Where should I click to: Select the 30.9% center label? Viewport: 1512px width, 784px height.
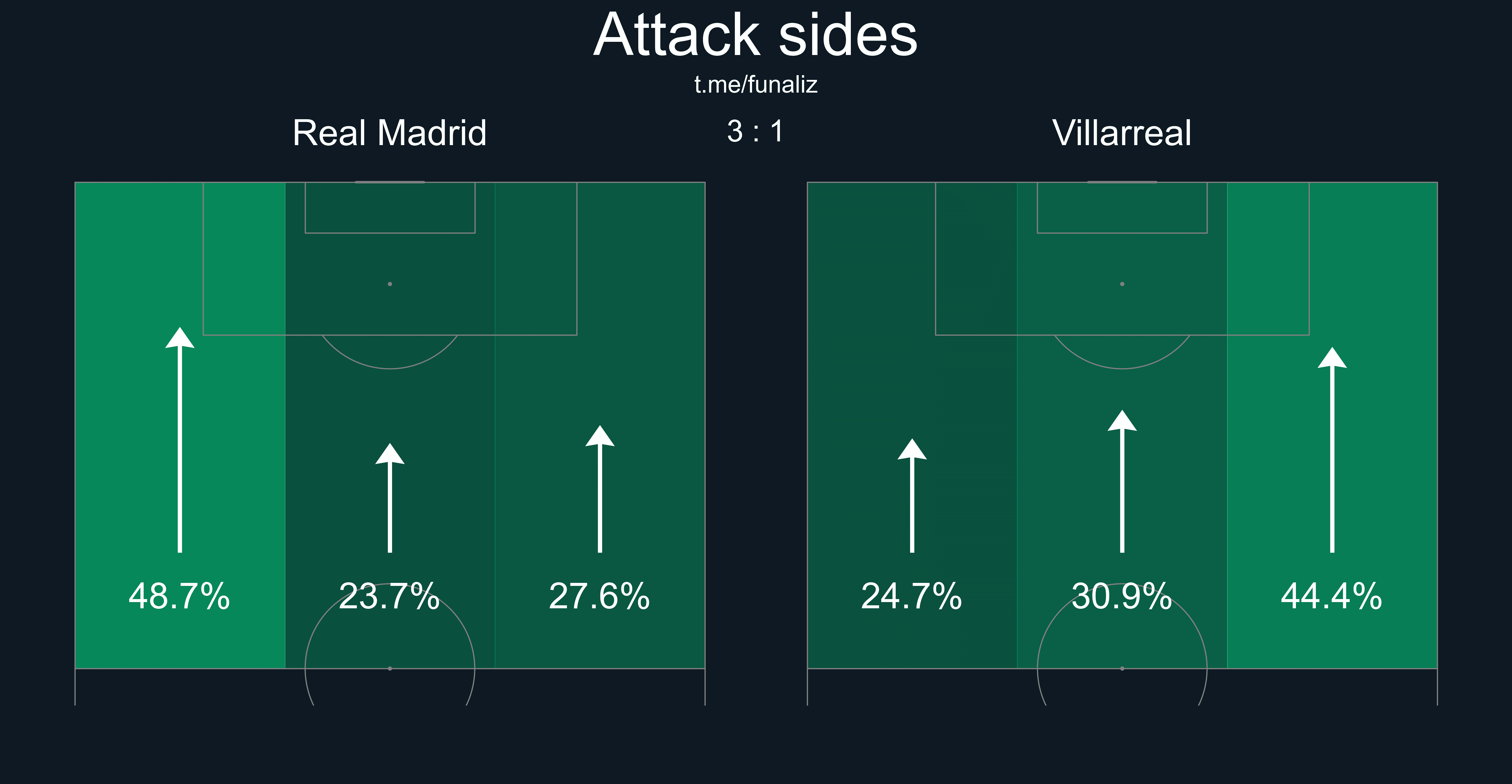pyautogui.click(x=1122, y=596)
